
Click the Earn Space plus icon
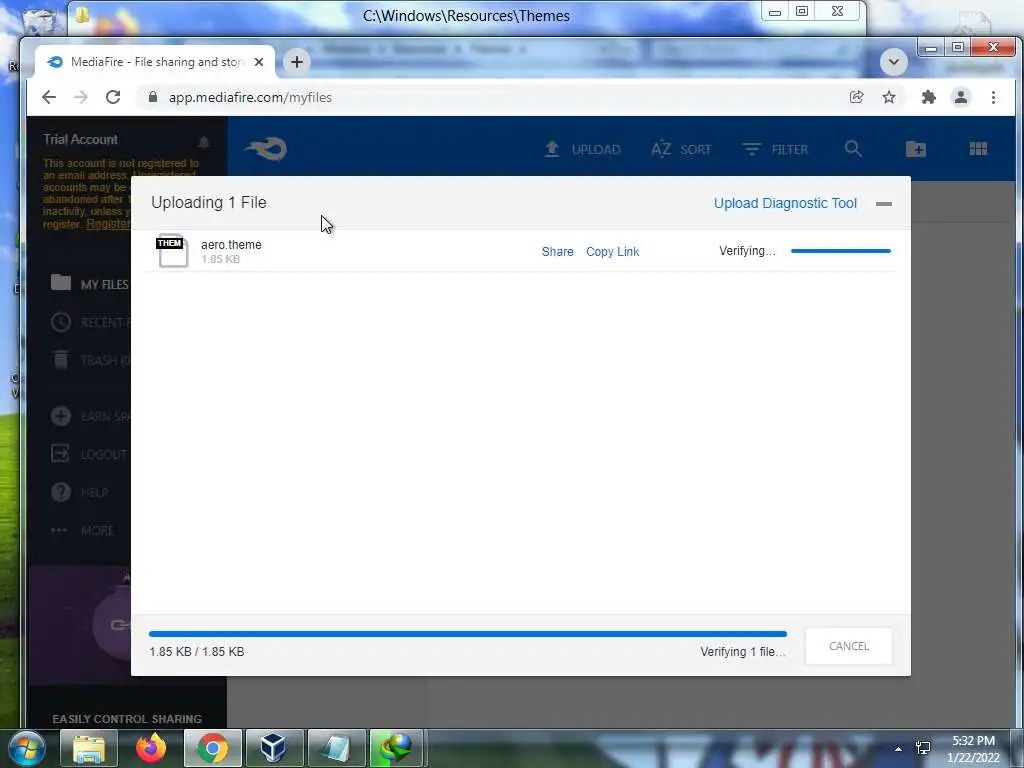(61, 416)
